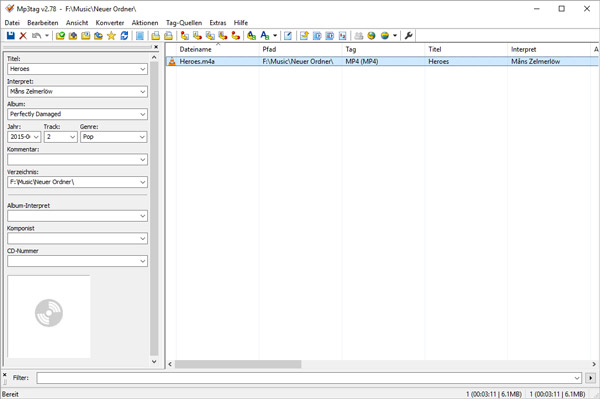The width and height of the screenshot is (600, 399).
Task: Expand the Verzeichnis dropdown
Action: tap(142, 182)
